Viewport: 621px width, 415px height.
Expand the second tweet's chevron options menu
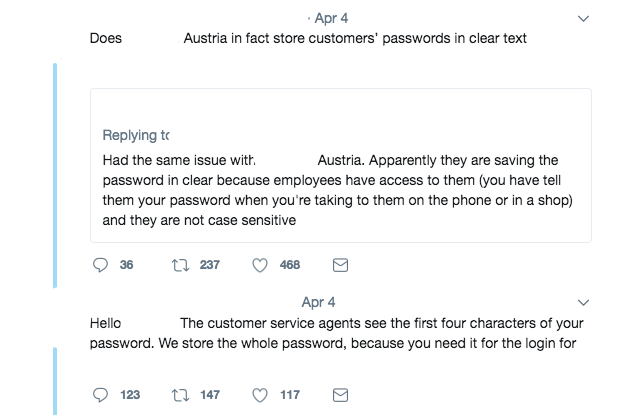click(585, 301)
